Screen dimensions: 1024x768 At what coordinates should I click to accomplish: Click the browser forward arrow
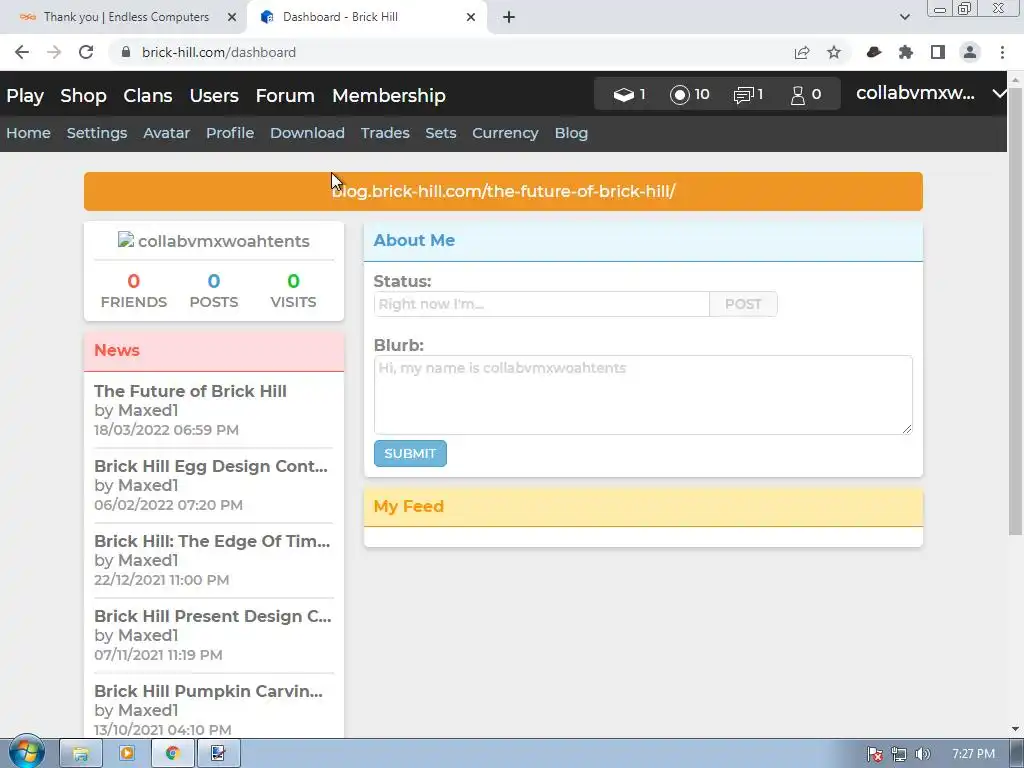(54, 52)
